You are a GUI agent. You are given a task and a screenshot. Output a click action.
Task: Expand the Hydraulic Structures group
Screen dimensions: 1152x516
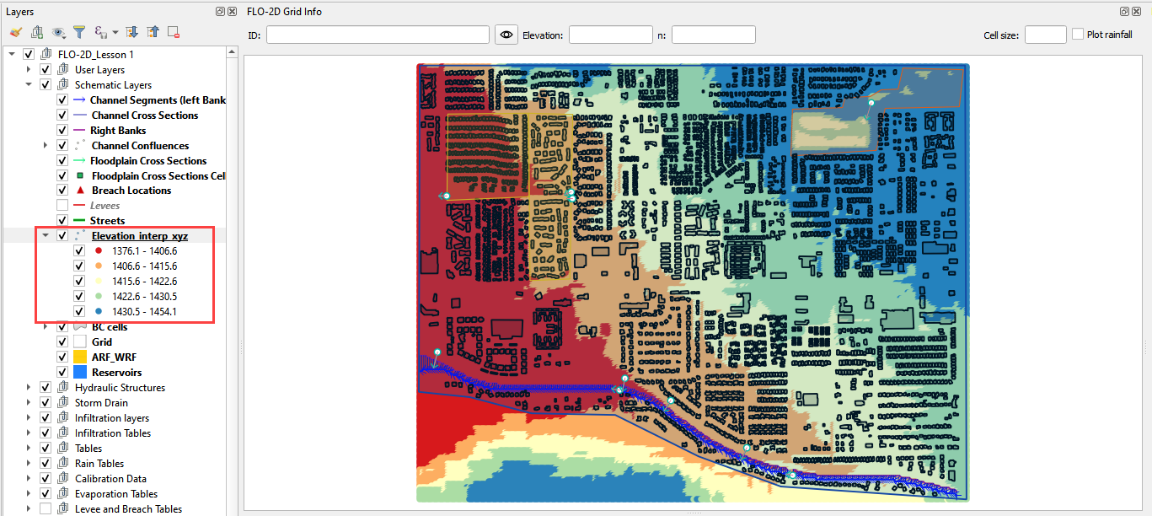[x=29, y=388]
